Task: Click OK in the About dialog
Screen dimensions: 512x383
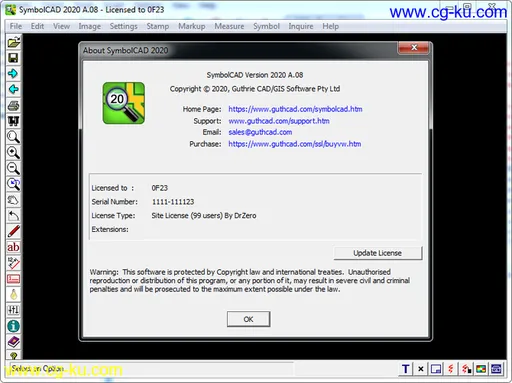Action: click(248, 319)
